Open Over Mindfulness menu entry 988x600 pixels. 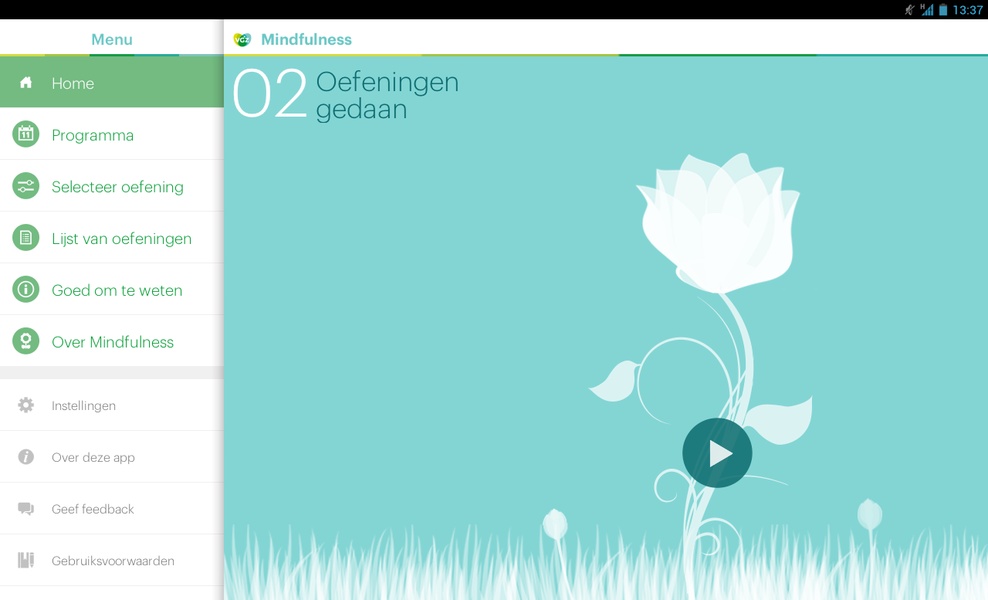coord(112,341)
